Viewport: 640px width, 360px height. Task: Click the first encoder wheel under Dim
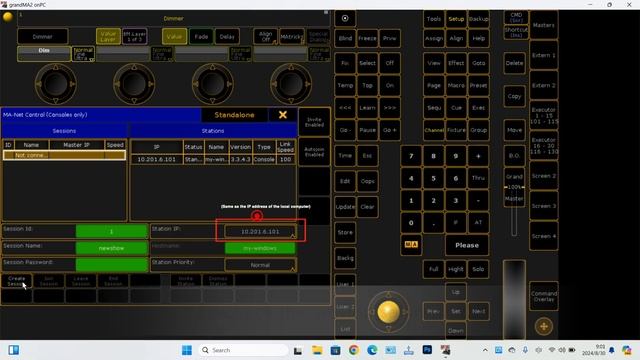tap(56, 84)
